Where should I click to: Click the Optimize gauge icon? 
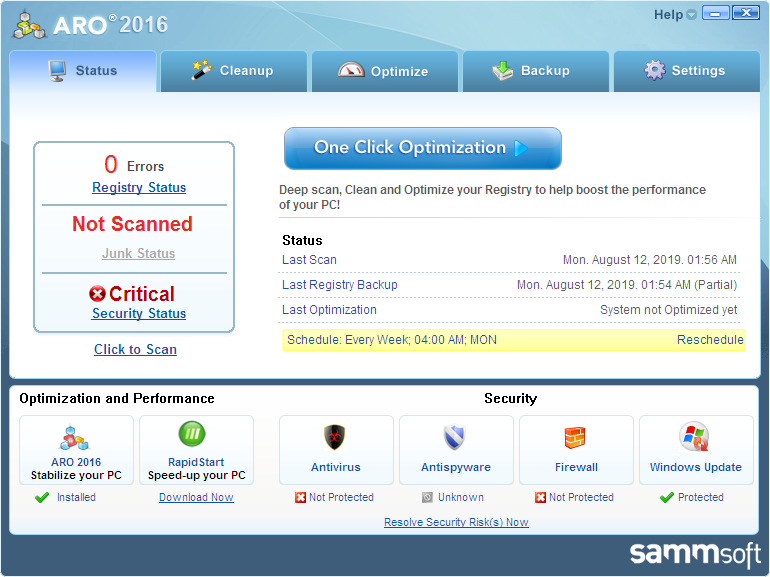(x=351, y=70)
